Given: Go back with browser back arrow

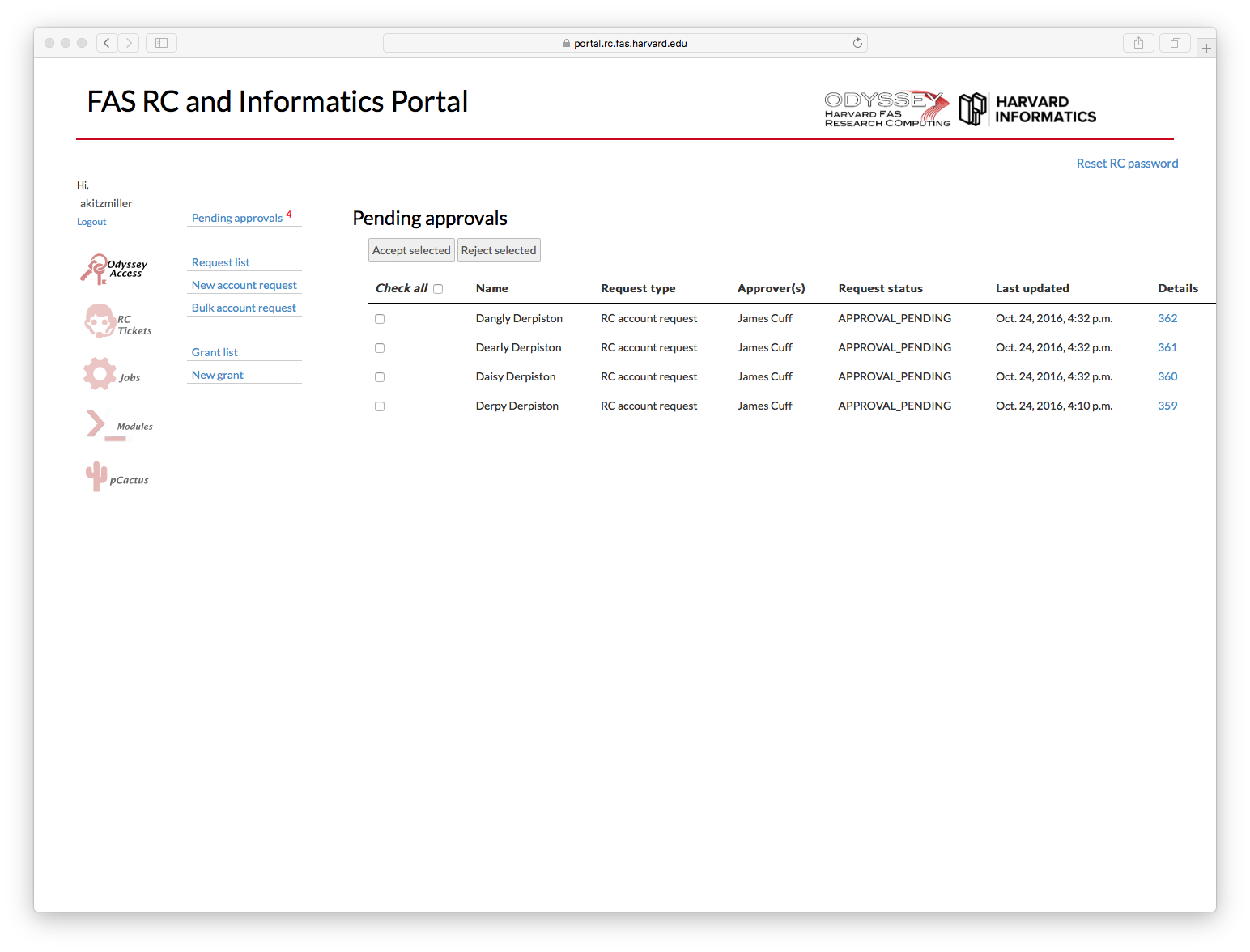Looking at the screenshot, I should pyautogui.click(x=107, y=43).
